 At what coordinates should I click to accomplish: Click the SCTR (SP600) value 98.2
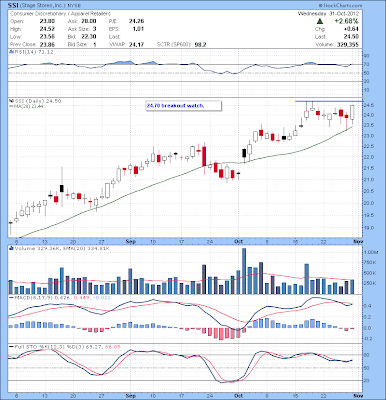[x=200, y=44]
